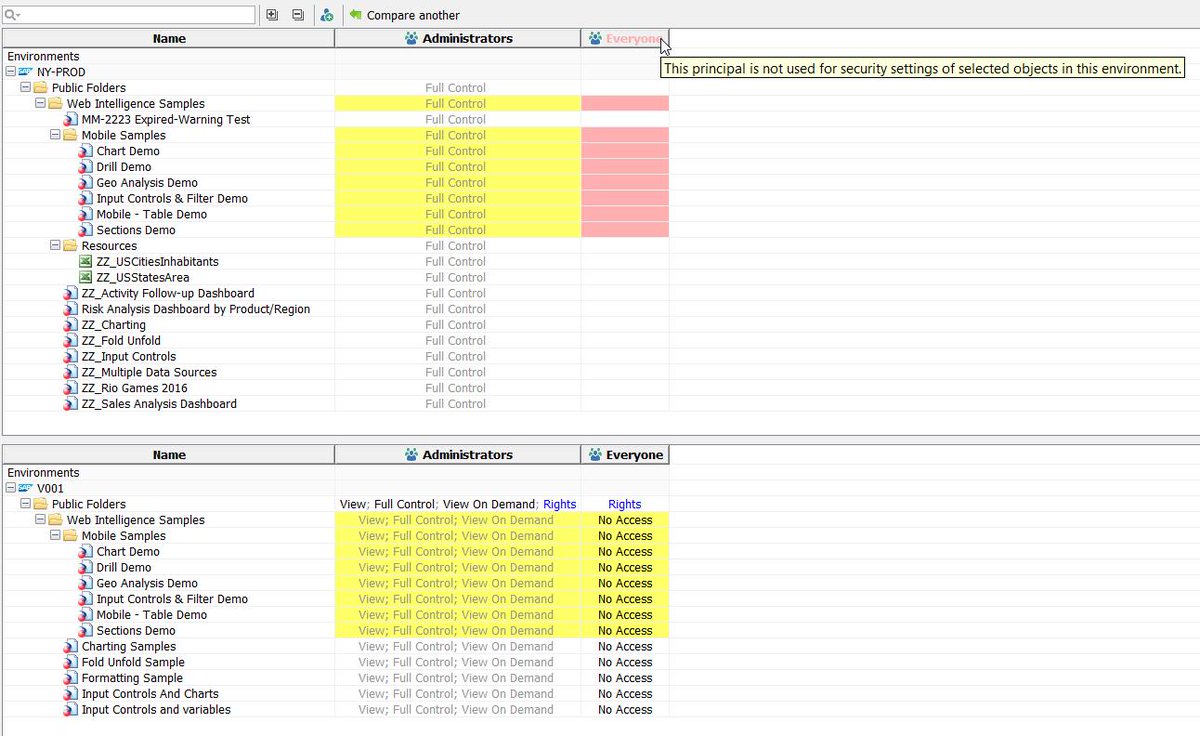Click the Mobile Samples folder icon in NY-PROD

tap(70, 135)
